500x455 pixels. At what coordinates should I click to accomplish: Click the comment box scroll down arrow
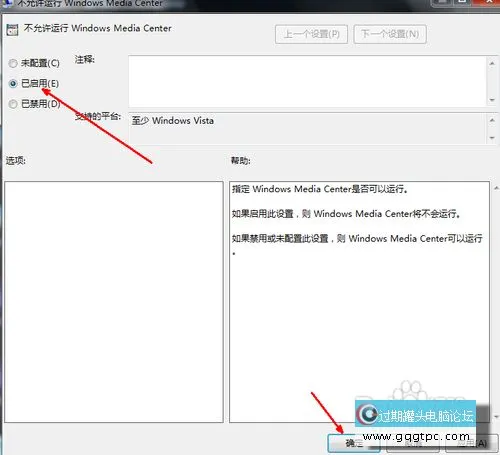point(492,100)
